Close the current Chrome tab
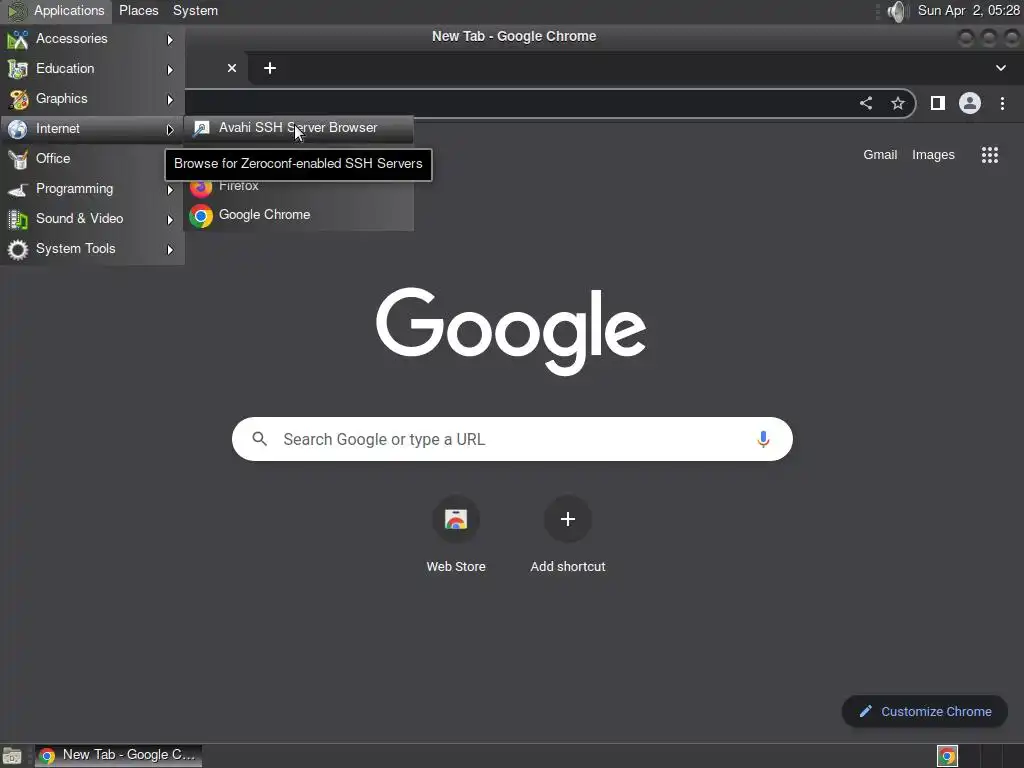The height and width of the screenshot is (768, 1024). [x=232, y=68]
